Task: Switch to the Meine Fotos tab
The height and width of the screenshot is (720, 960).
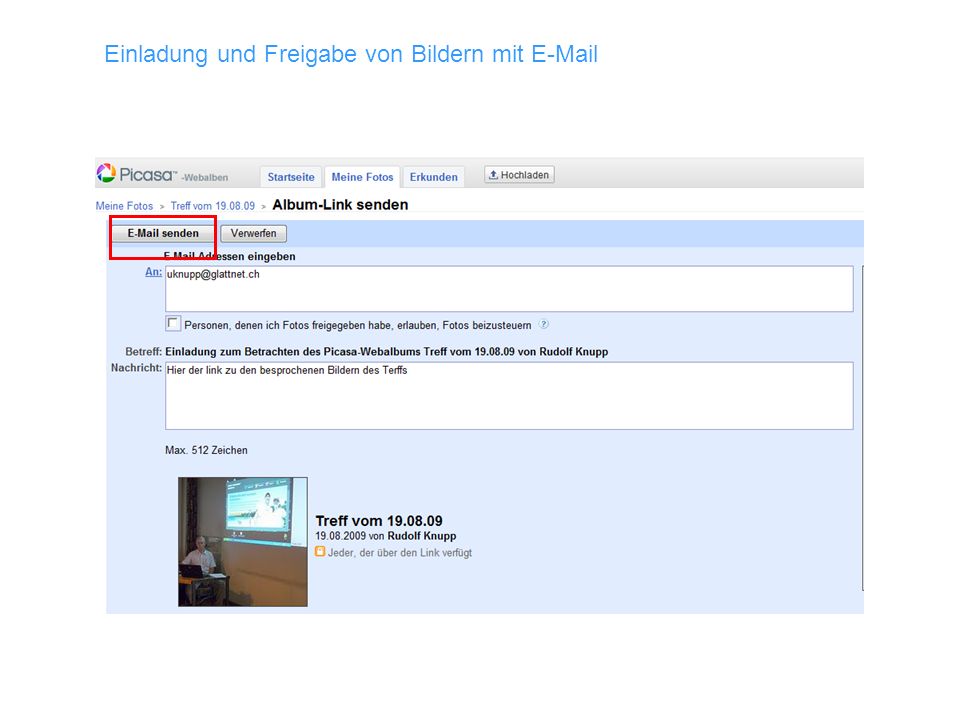Action: click(362, 177)
